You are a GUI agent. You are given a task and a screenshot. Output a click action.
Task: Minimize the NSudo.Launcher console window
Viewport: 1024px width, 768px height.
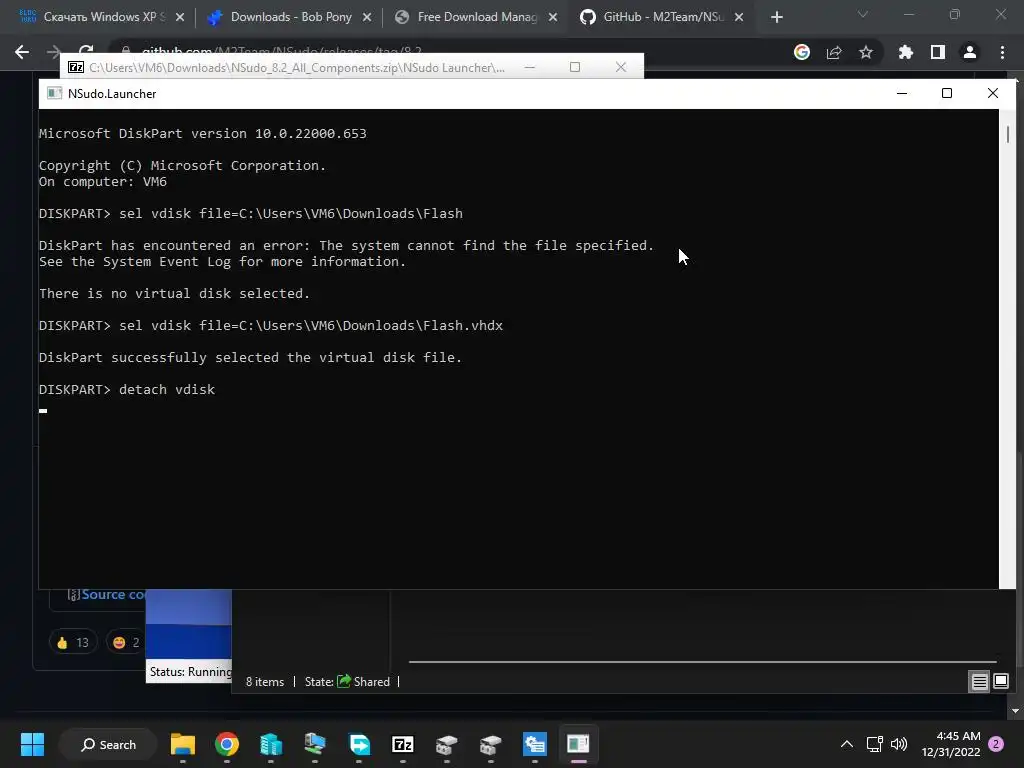point(902,93)
